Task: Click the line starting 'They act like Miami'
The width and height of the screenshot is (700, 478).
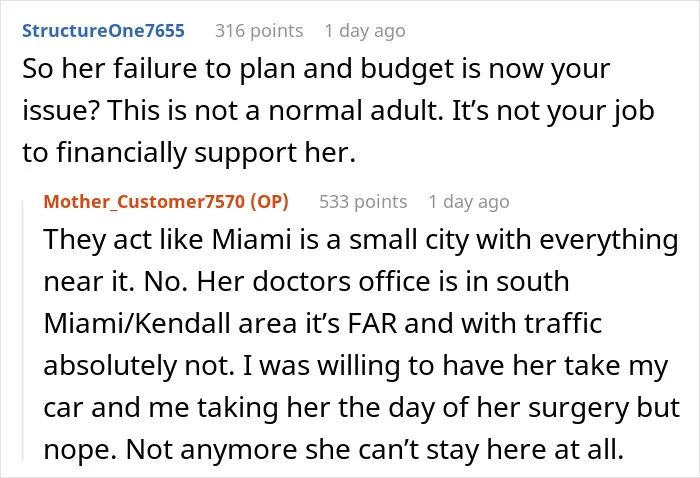Action: click(x=361, y=240)
